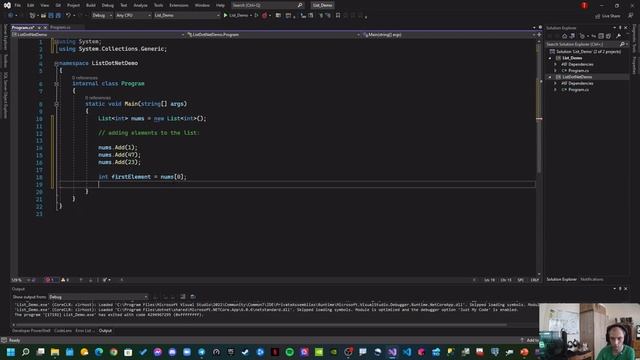Close the Program.cs* editor tab with its X
The image size is (640, 360).
tap(45, 27)
